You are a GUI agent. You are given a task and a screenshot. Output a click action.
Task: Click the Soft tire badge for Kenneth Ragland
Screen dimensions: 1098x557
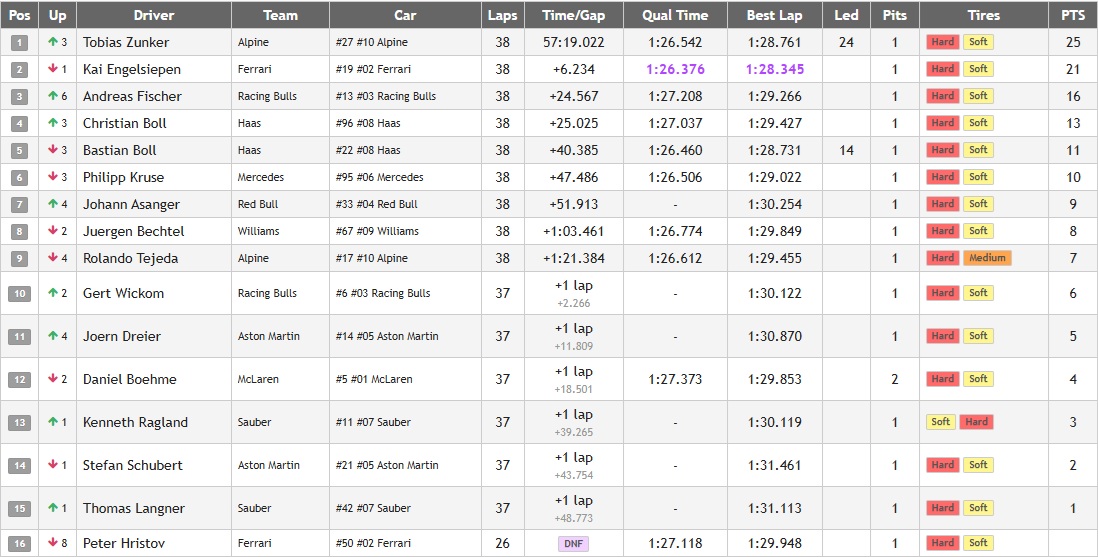coord(940,422)
